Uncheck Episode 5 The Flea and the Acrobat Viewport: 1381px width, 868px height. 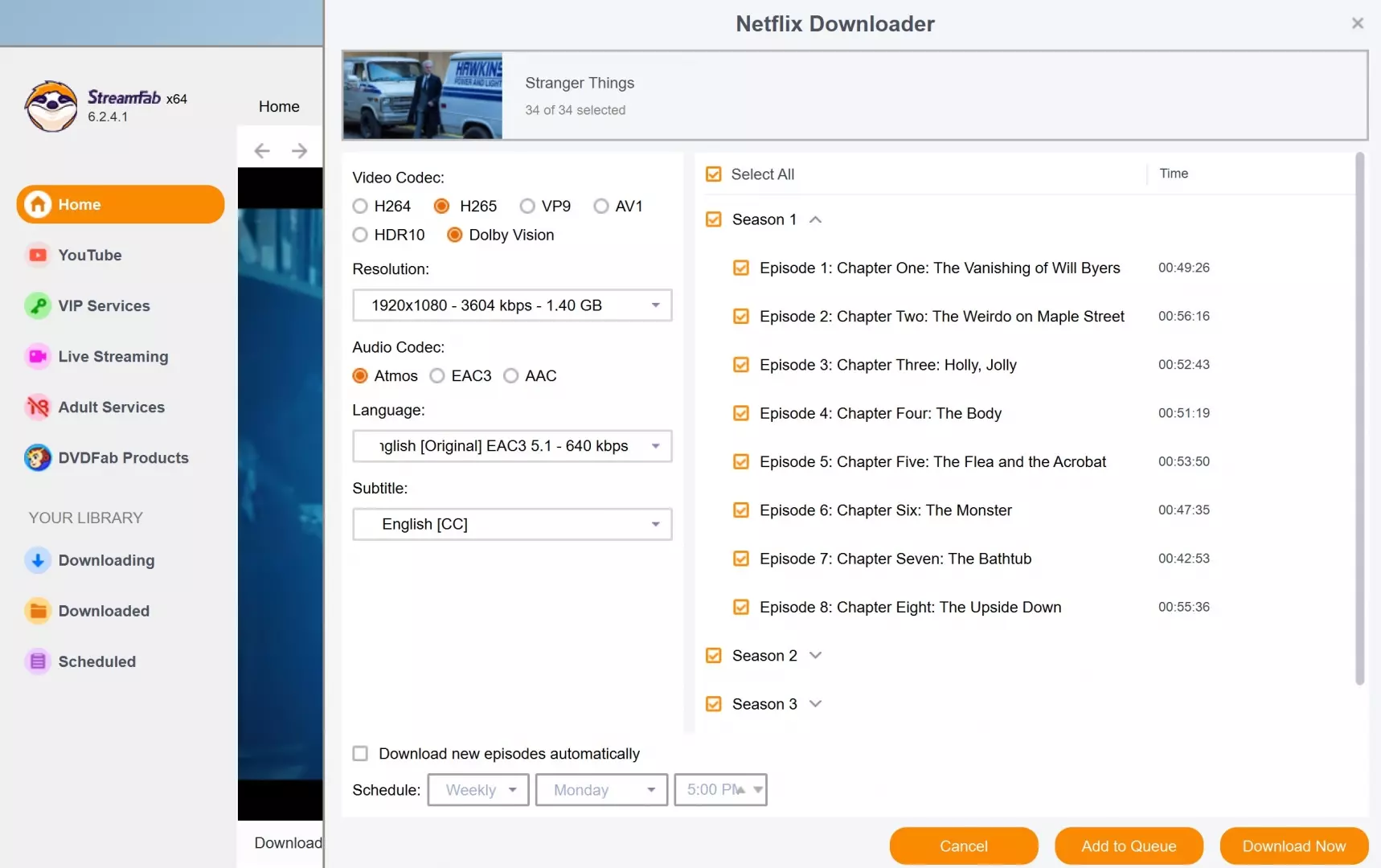(741, 462)
